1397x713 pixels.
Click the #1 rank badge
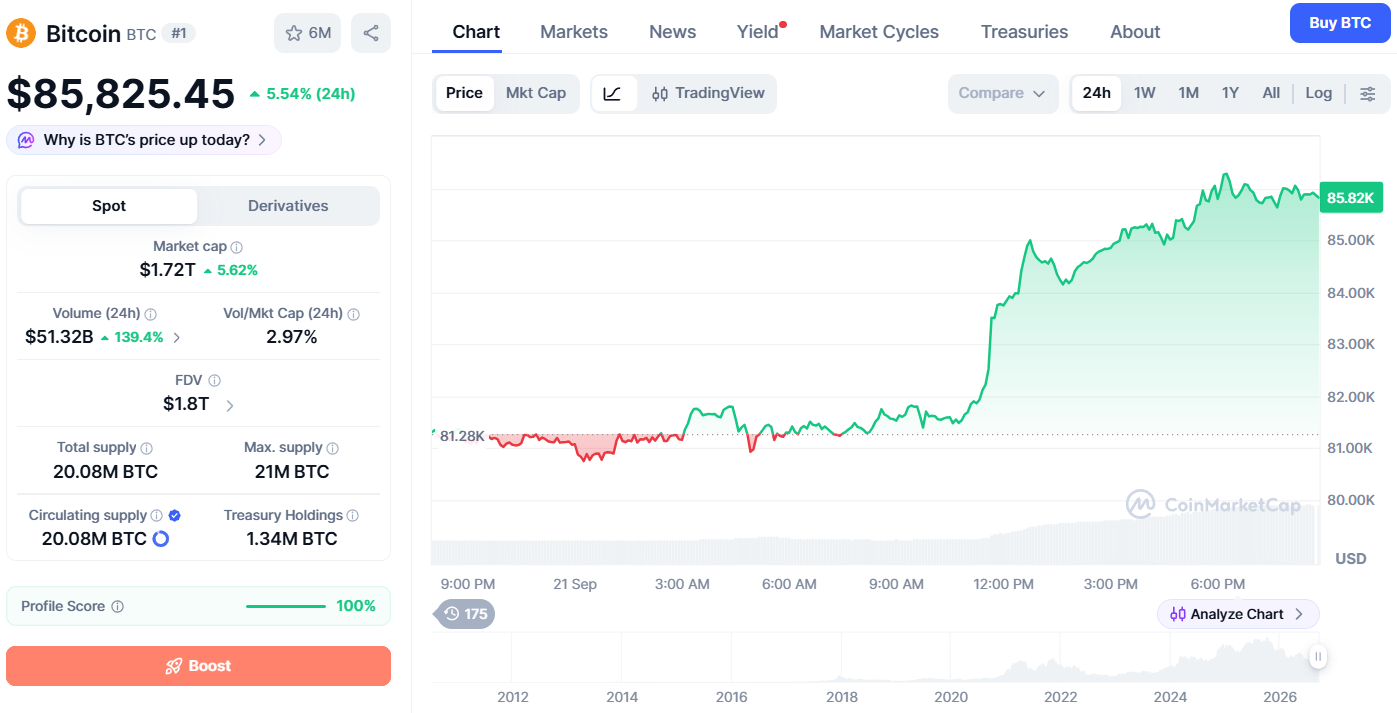pos(179,33)
